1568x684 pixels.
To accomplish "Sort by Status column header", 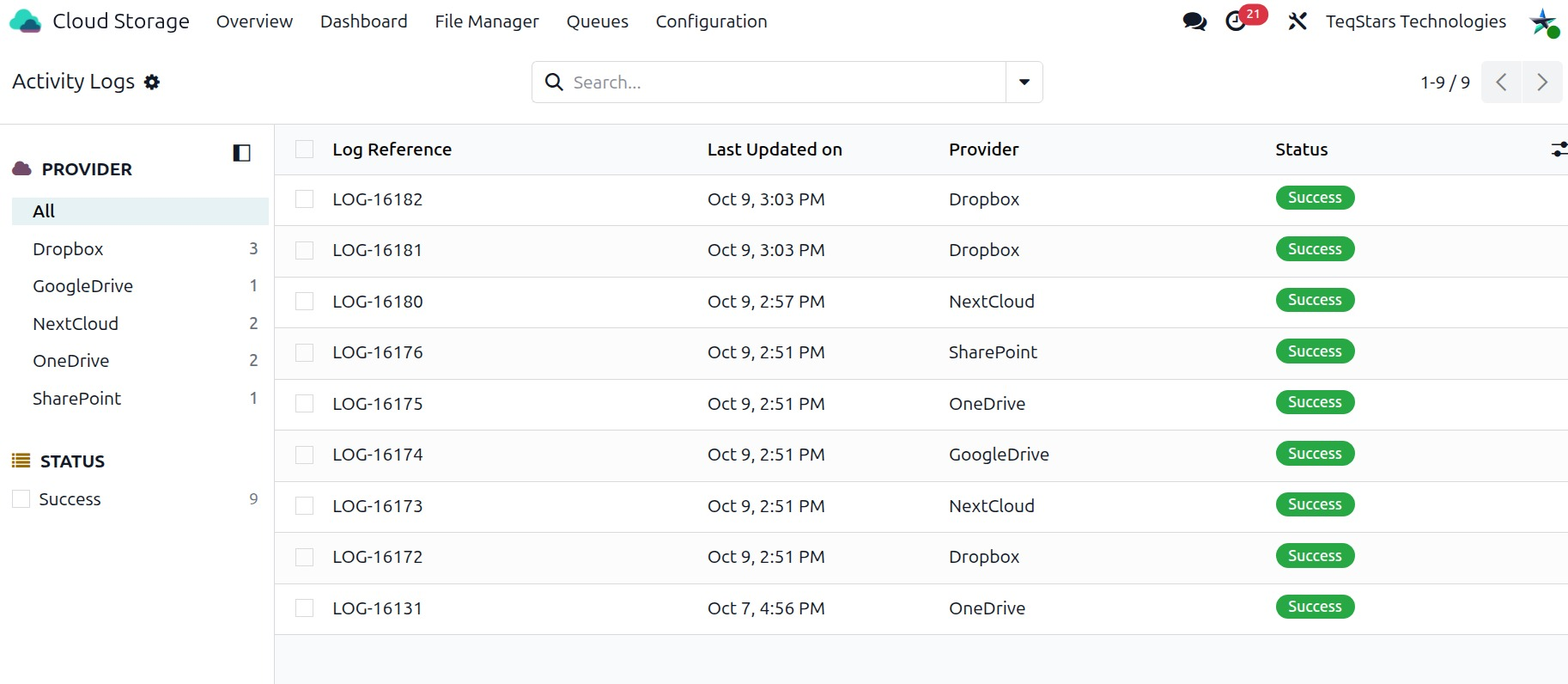I will tap(1301, 150).
